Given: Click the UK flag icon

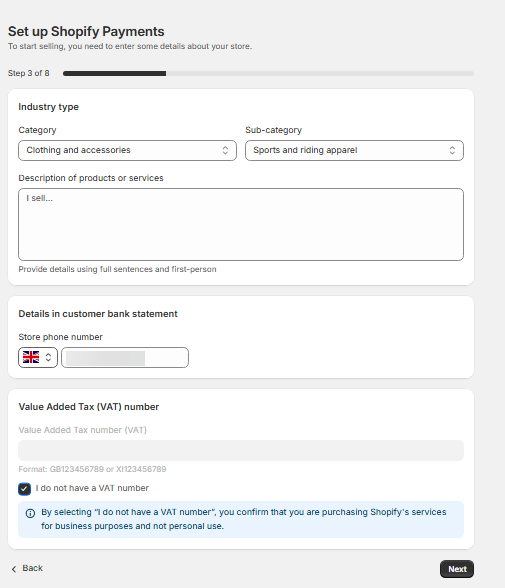Looking at the screenshot, I should pos(31,357).
